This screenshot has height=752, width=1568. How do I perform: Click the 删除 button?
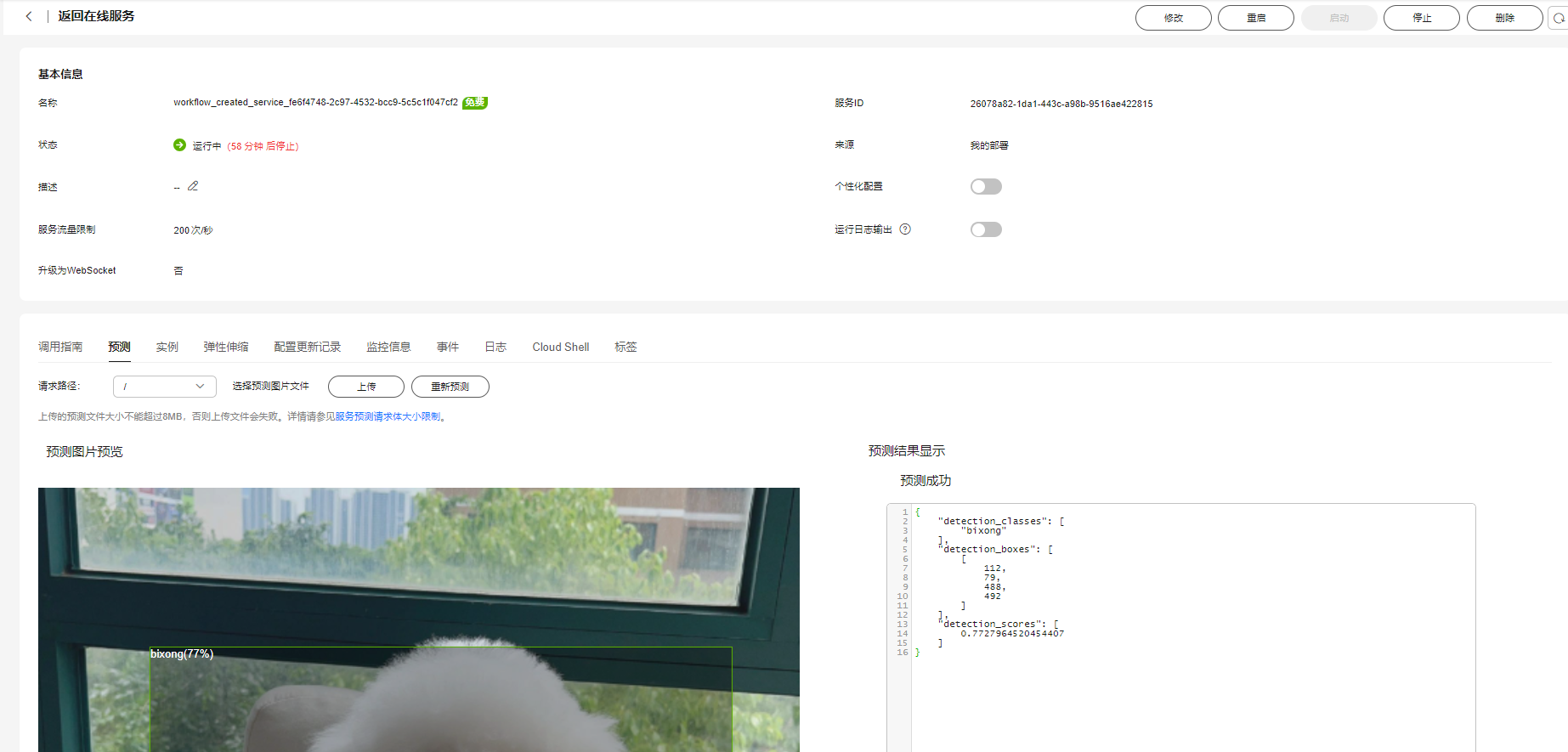pyautogui.click(x=1505, y=18)
